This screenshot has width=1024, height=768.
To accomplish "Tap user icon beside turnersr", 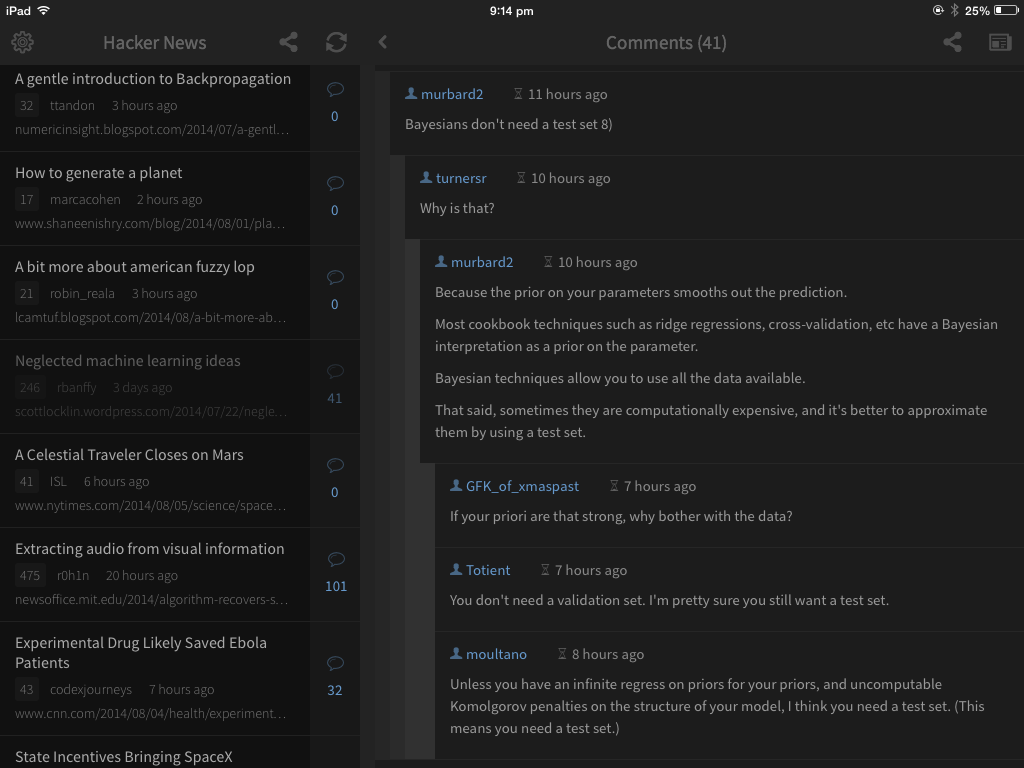I will 426,177.
